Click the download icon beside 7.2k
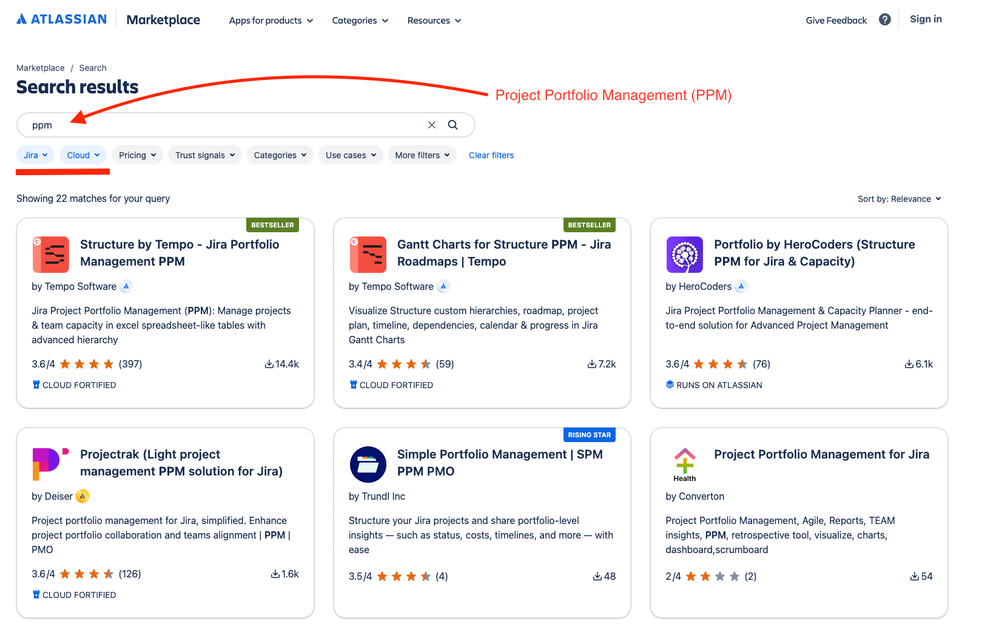The height and width of the screenshot is (624, 999). coord(592,364)
